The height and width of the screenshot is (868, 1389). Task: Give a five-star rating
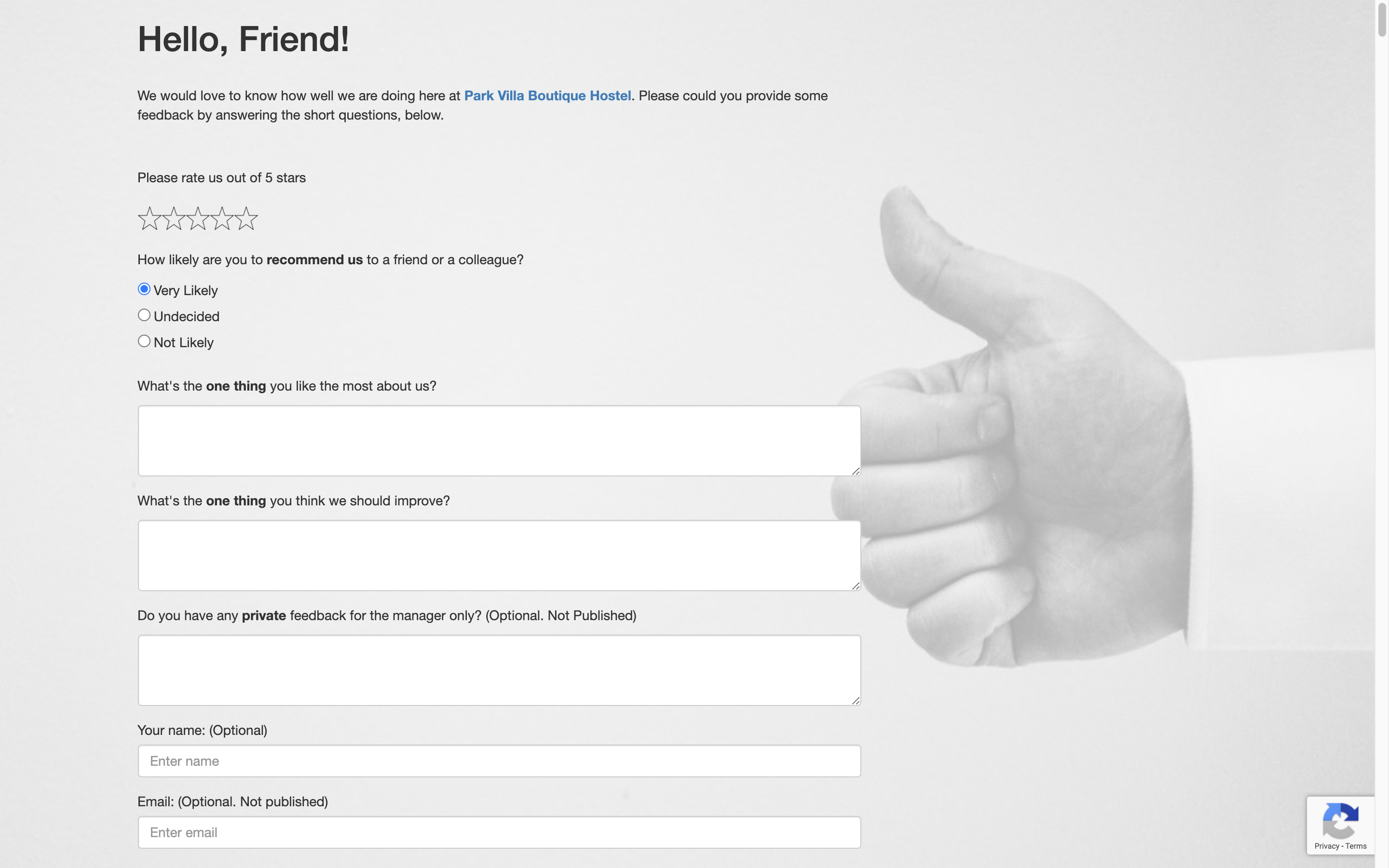(x=246, y=219)
